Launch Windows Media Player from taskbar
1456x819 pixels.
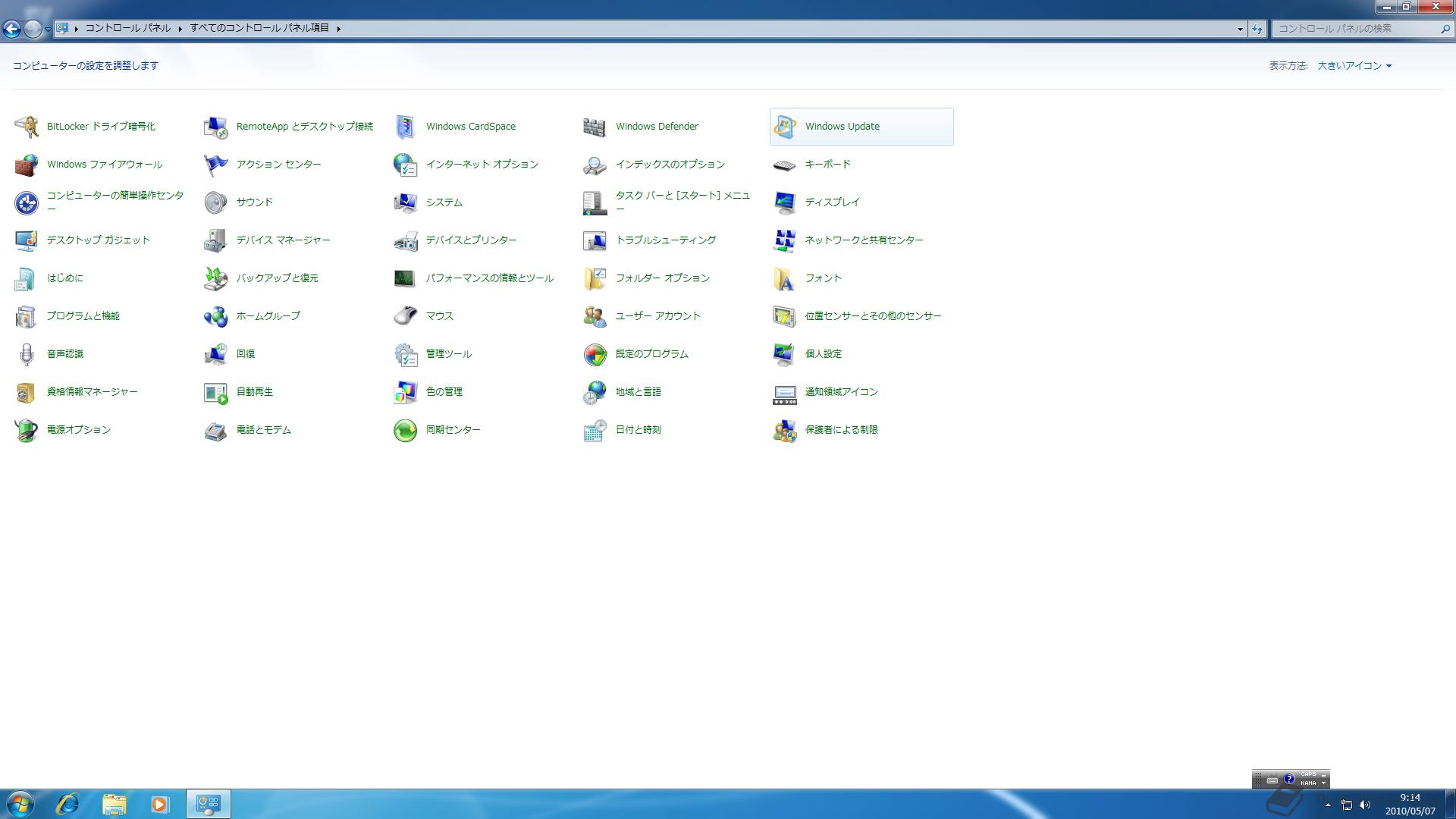[x=159, y=804]
